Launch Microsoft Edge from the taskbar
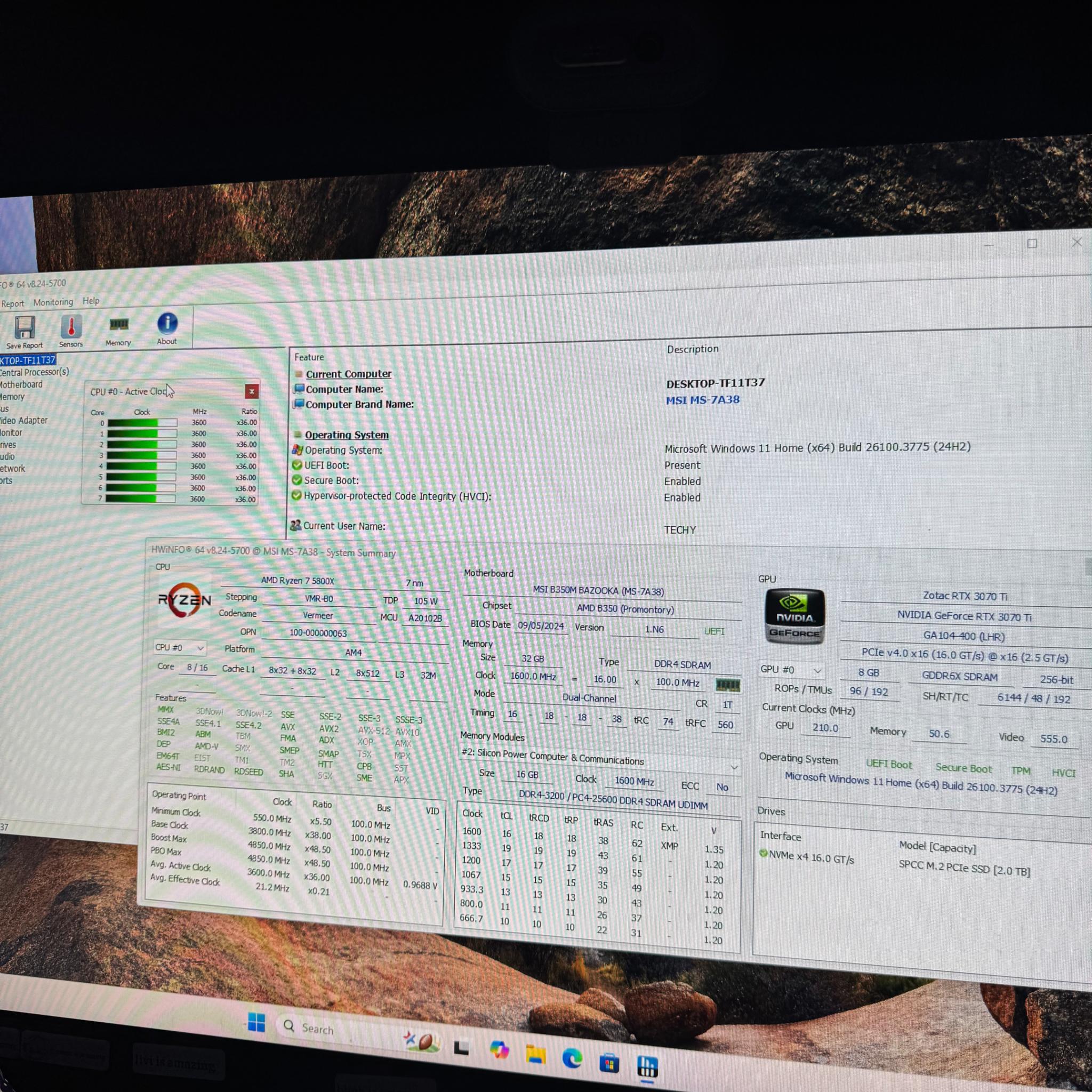1092x1092 pixels. click(573, 1058)
